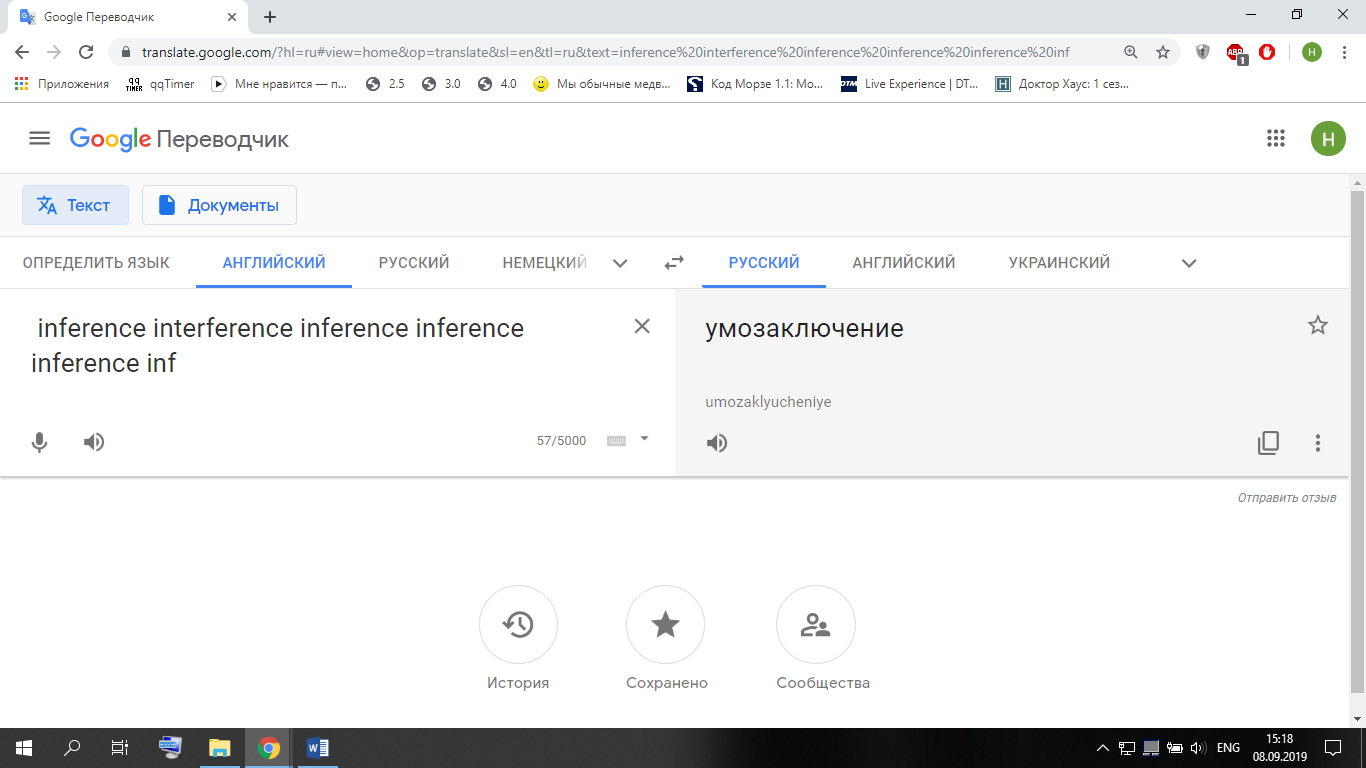Open История translation history
Viewport: 1366px width, 768px height.
click(518, 640)
